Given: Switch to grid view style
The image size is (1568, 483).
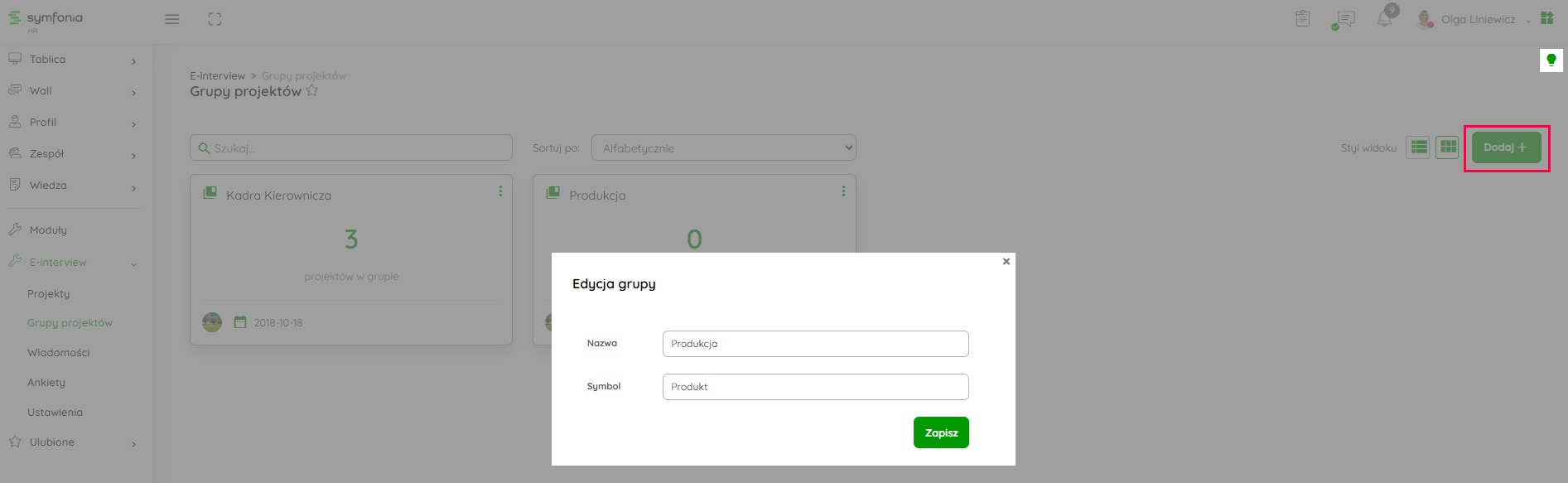Looking at the screenshot, I should (1447, 147).
